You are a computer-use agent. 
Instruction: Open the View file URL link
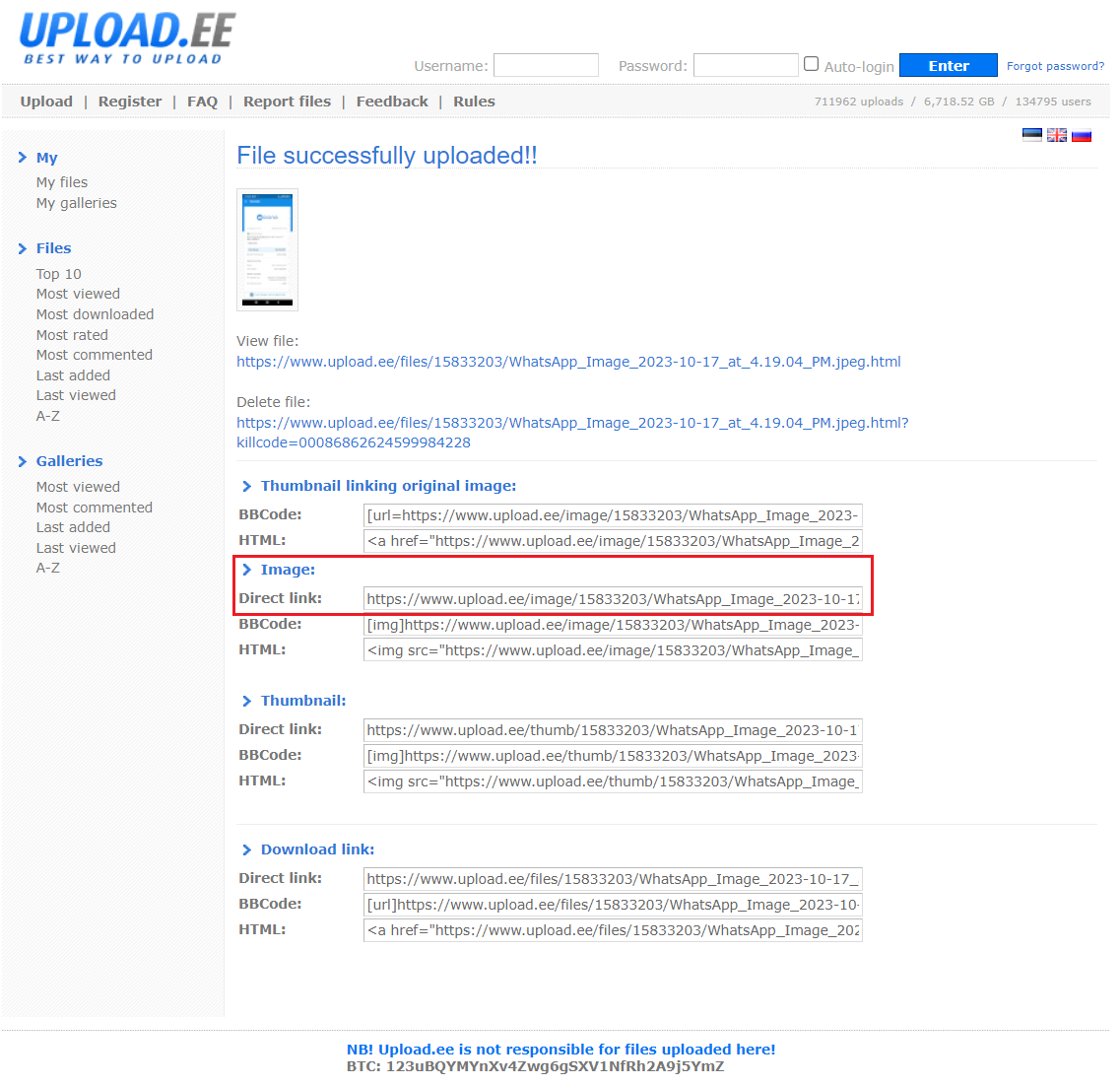568,362
